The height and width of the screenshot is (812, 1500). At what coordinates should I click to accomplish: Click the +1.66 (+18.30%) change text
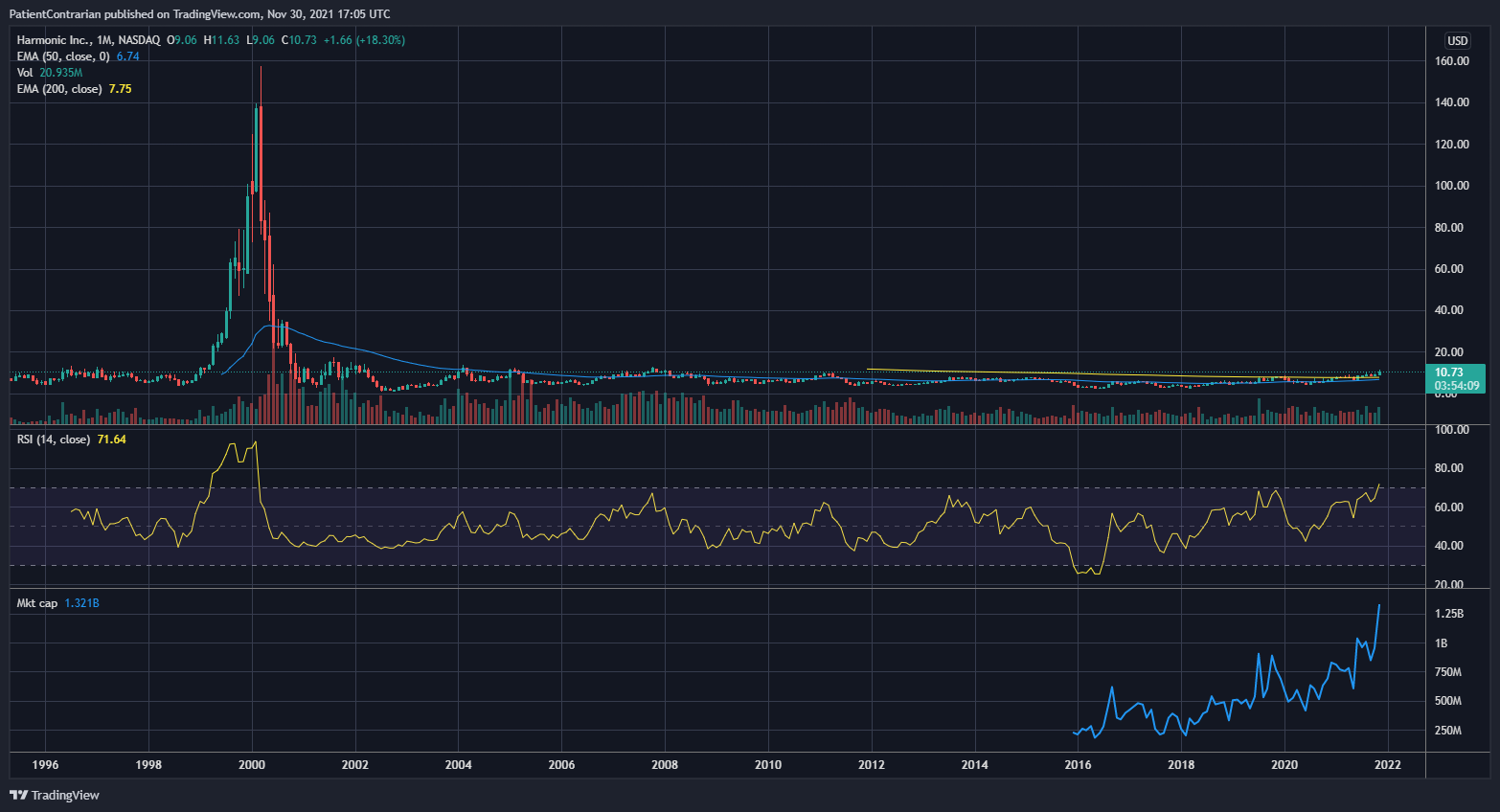point(364,40)
